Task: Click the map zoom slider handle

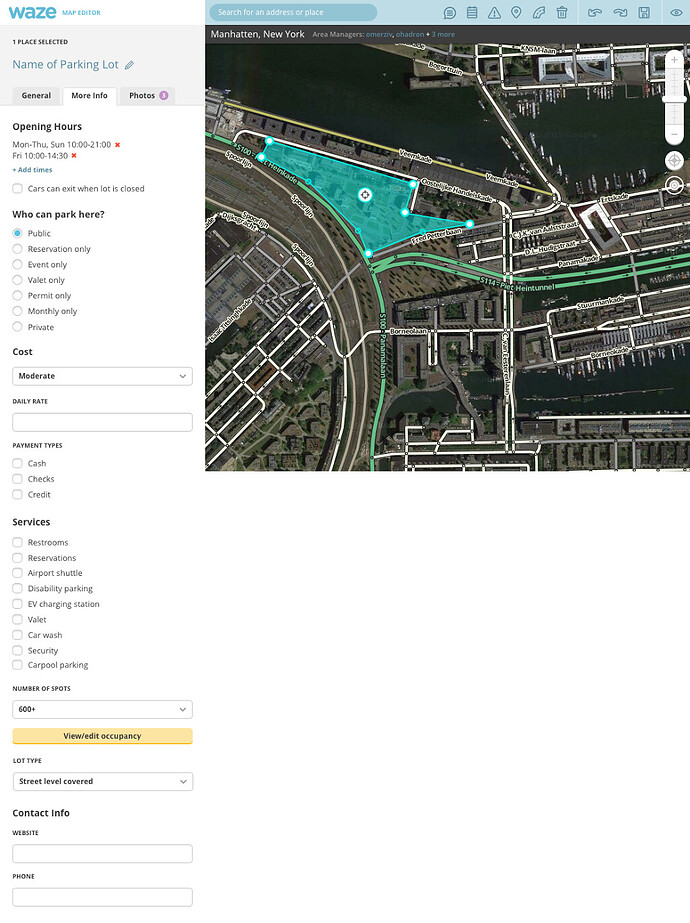Action: 674,98
